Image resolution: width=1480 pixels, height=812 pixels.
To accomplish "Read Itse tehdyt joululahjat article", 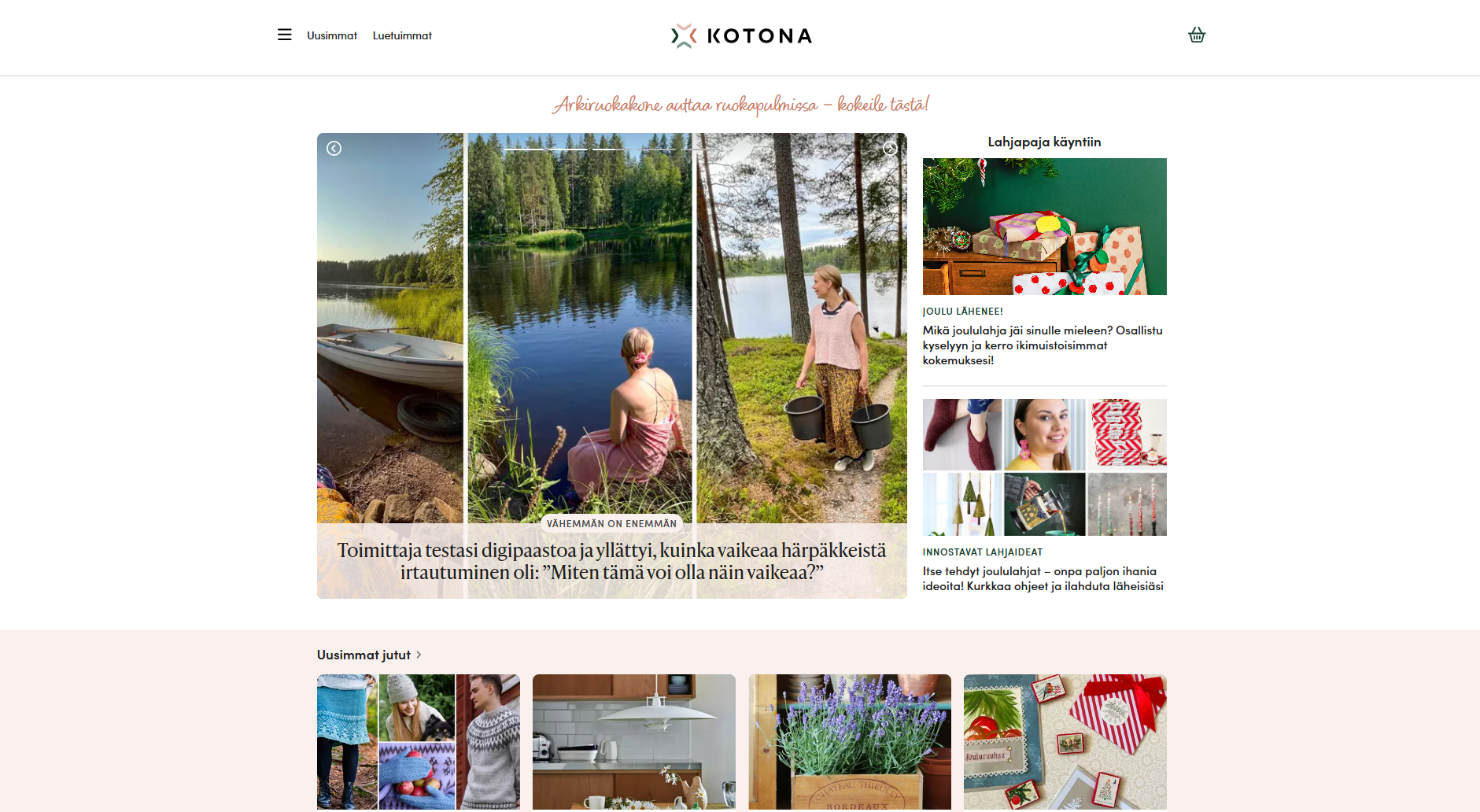I will point(1043,578).
